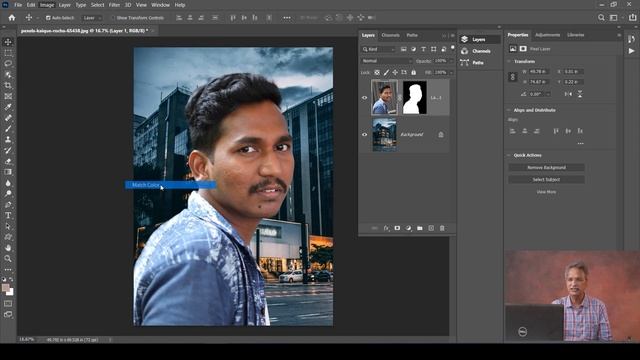
Task: Select the Move tool in the toolbox
Action: click(x=8, y=42)
